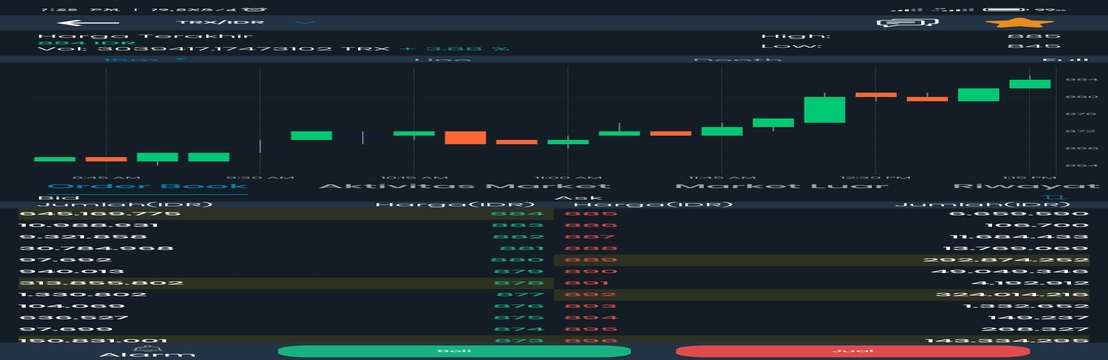
Task: Select ask price 889 row
Action: tap(822, 260)
